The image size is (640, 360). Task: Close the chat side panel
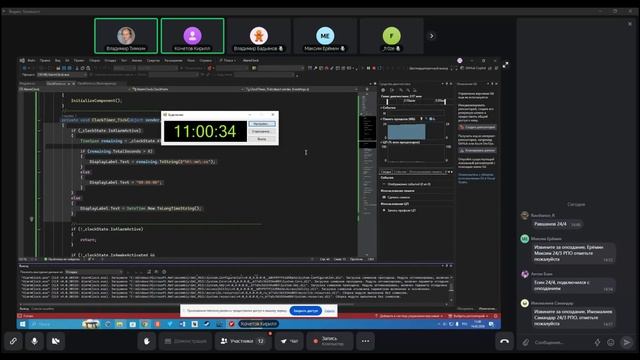630,24
